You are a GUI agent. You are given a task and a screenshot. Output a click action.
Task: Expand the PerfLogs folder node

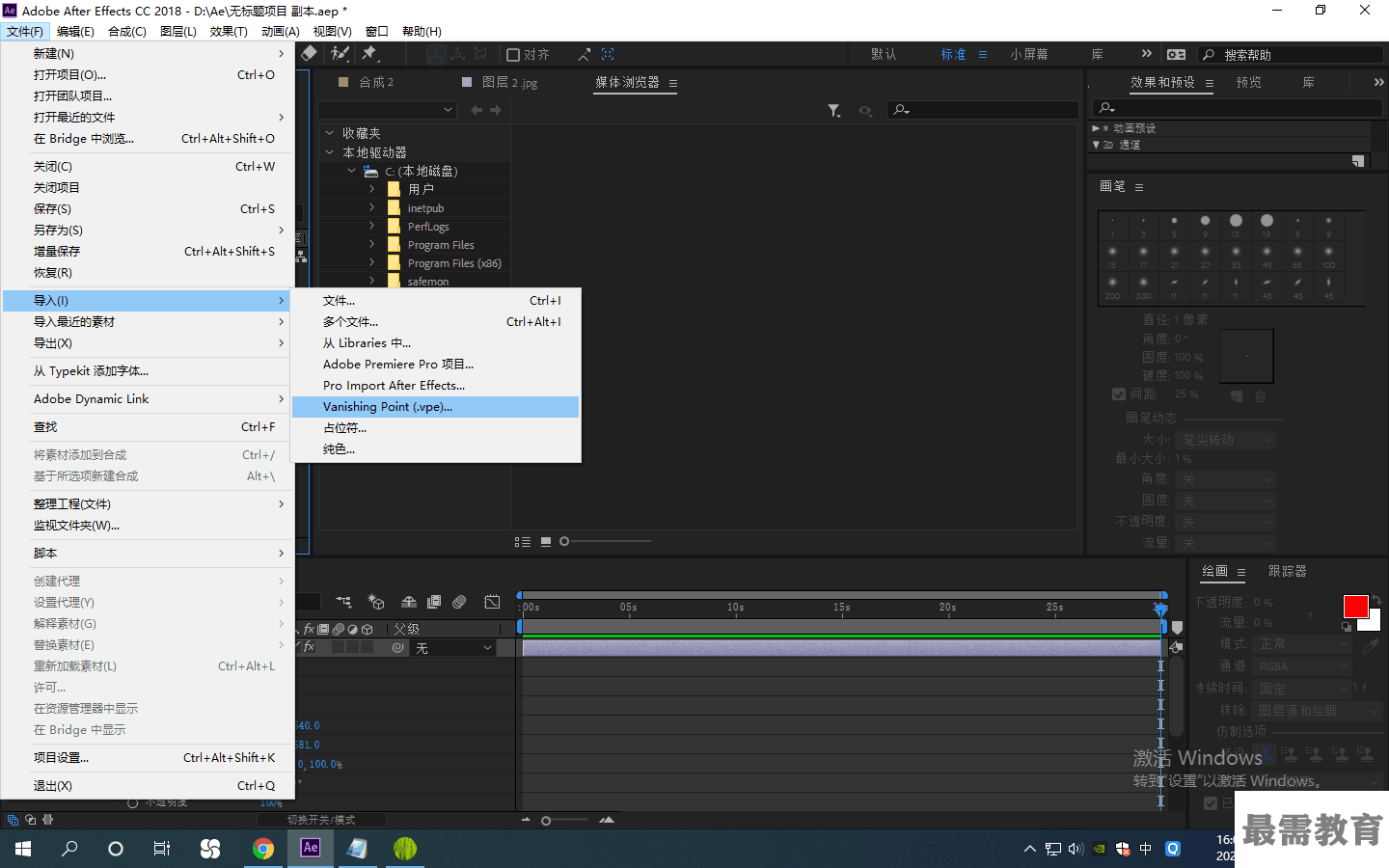coord(372,226)
